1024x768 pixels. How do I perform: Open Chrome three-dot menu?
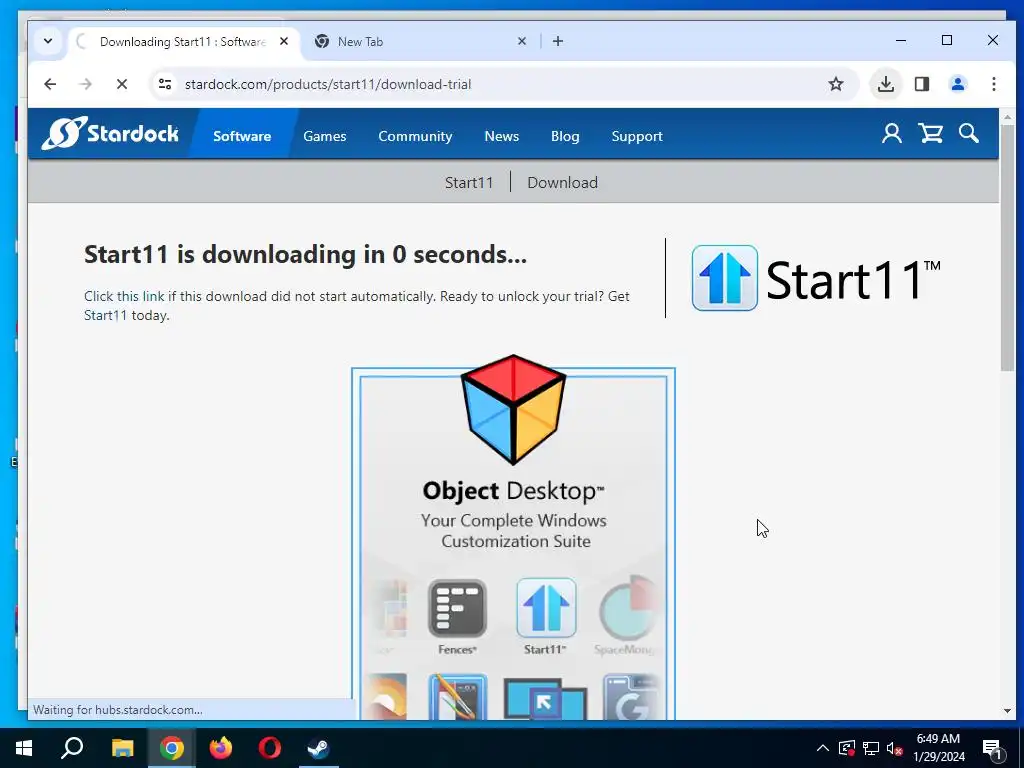click(993, 84)
